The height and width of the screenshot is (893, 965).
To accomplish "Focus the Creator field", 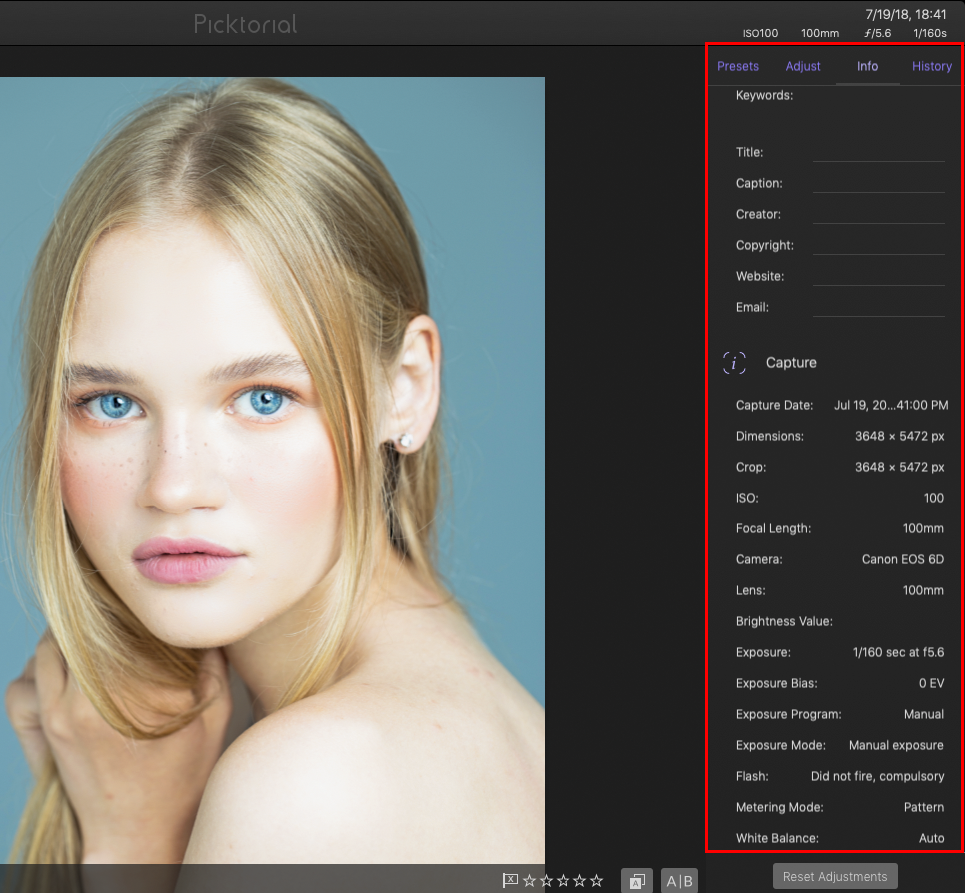I will pyautogui.click(x=878, y=214).
